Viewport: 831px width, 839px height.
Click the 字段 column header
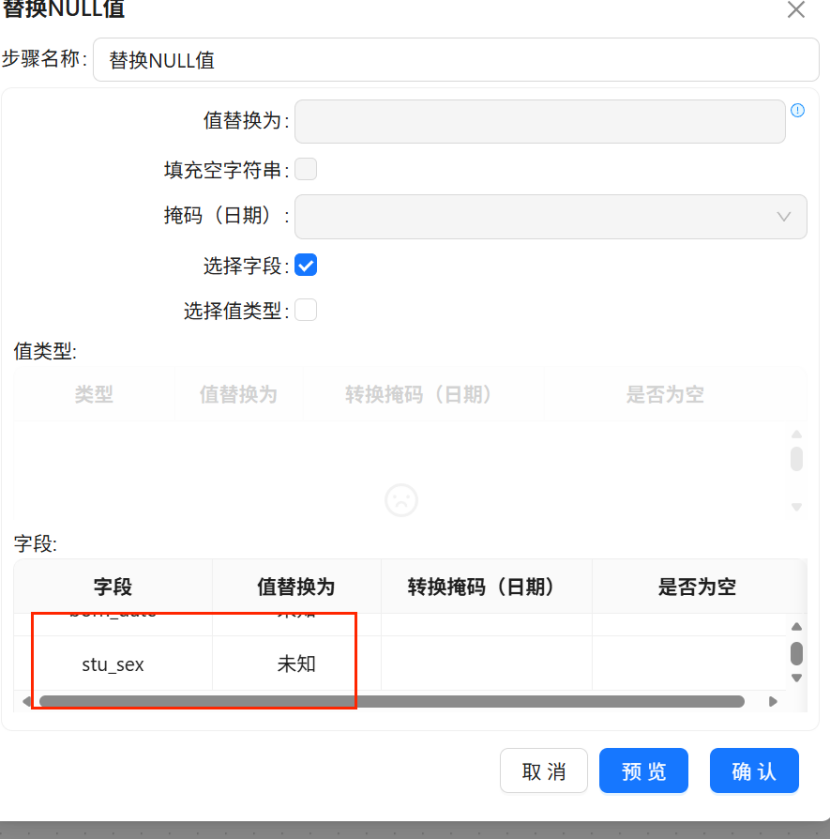coord(113,586)
